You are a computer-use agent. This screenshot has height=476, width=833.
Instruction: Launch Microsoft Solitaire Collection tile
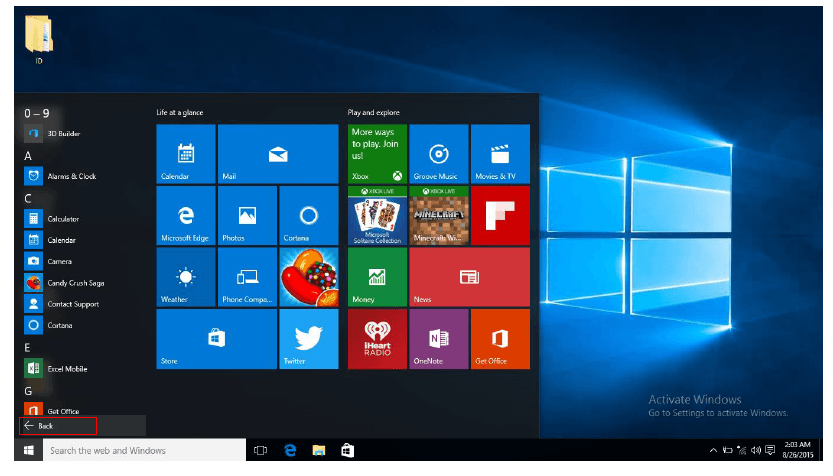pyautogui.click(x=377, y=216)
